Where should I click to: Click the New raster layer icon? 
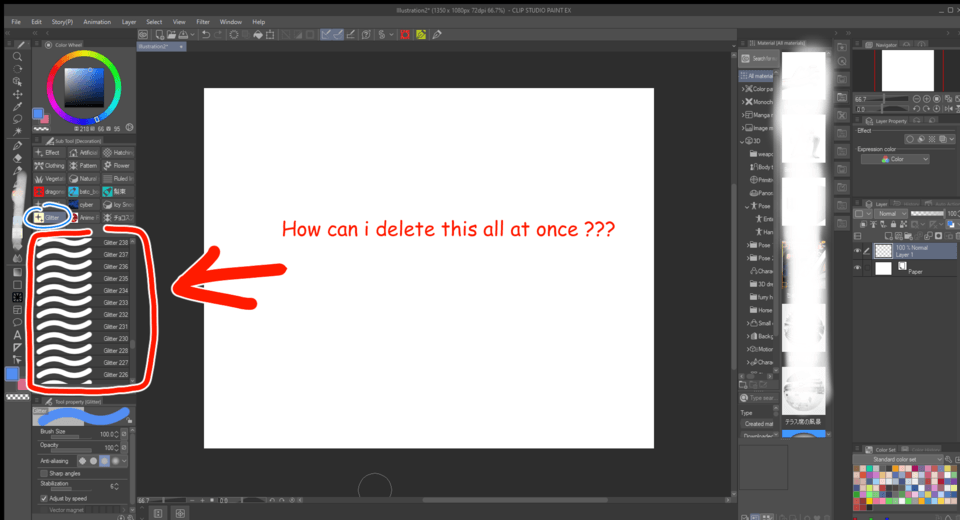point(888,236)
